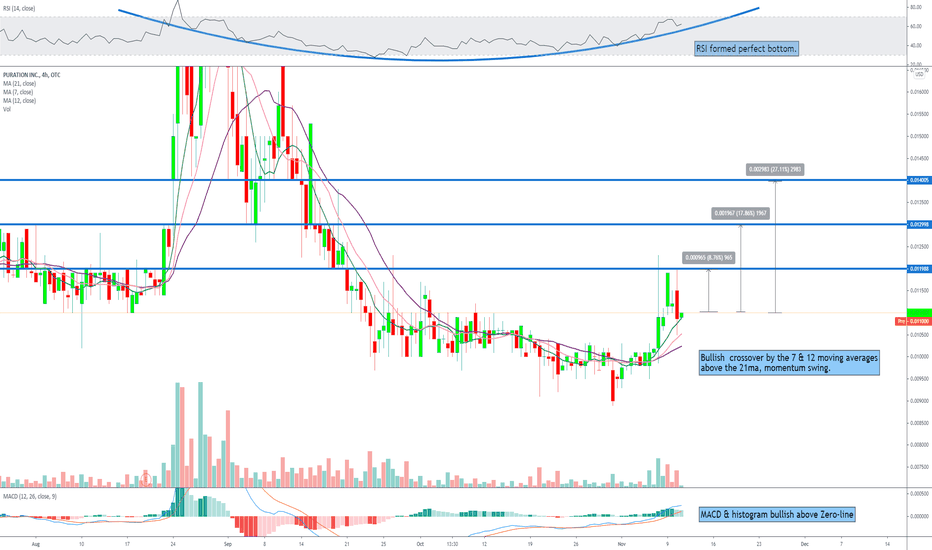Click the 0.011988 horizontal line price label
Image resolution: width=932 pixels, height=550 pixels.
pos(920,269)
